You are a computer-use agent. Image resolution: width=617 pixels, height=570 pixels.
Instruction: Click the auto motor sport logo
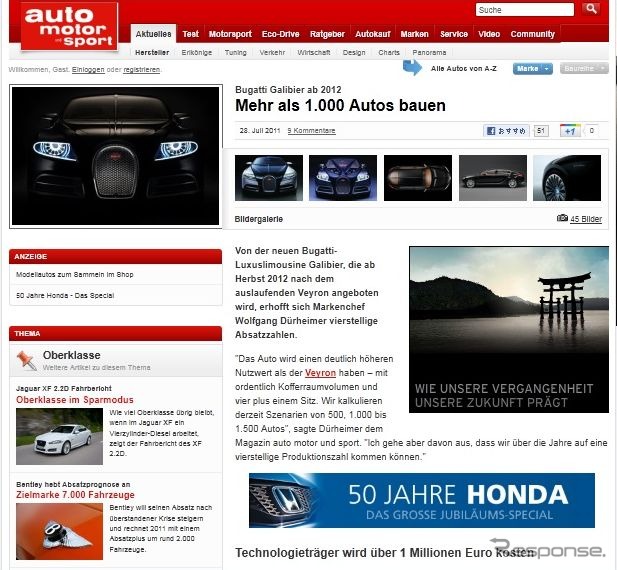[x=69, y=27]
